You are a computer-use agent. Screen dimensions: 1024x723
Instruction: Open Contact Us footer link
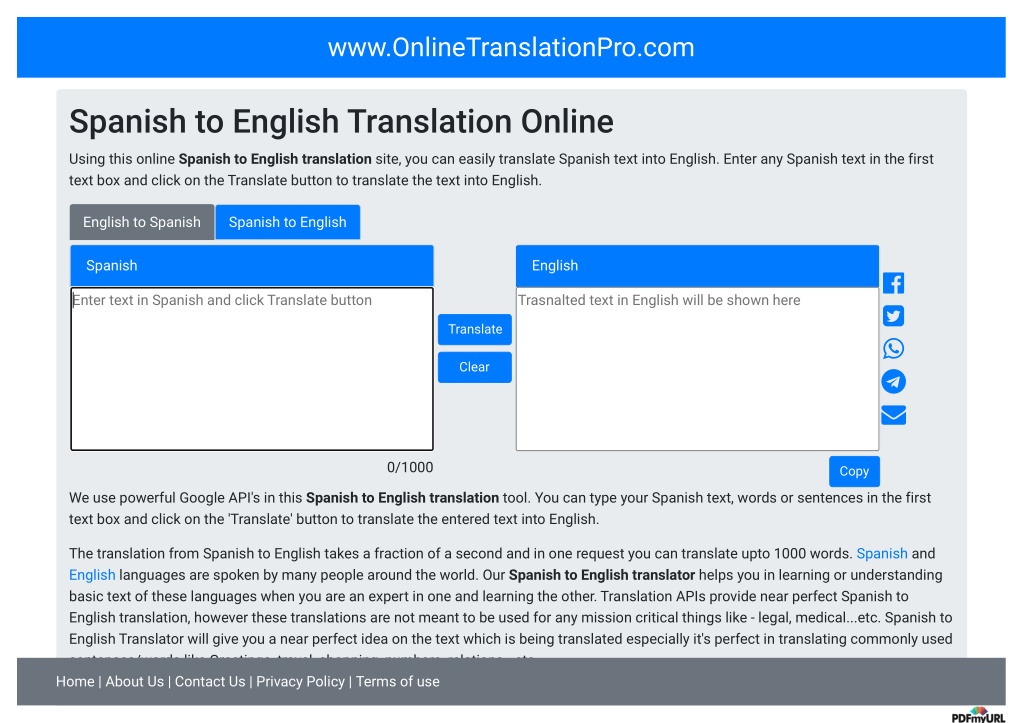point(210,681)
